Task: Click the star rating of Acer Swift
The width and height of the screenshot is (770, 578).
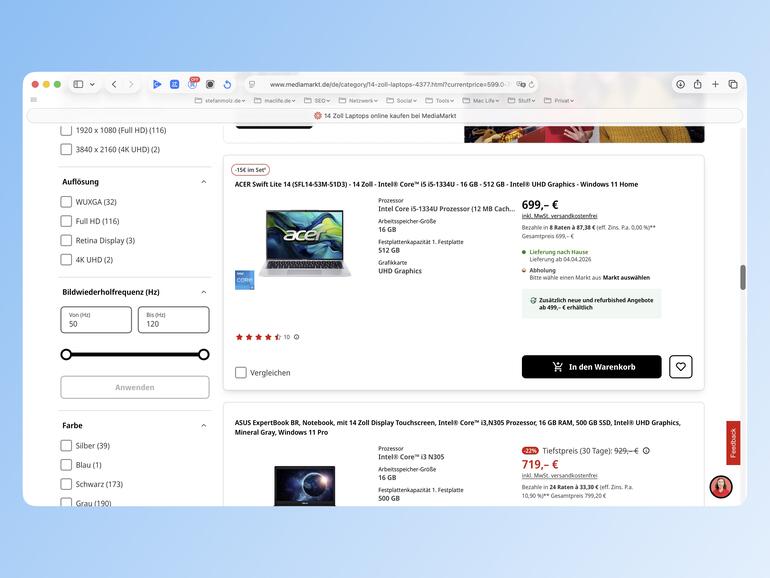Action: (x=258, y=337)
